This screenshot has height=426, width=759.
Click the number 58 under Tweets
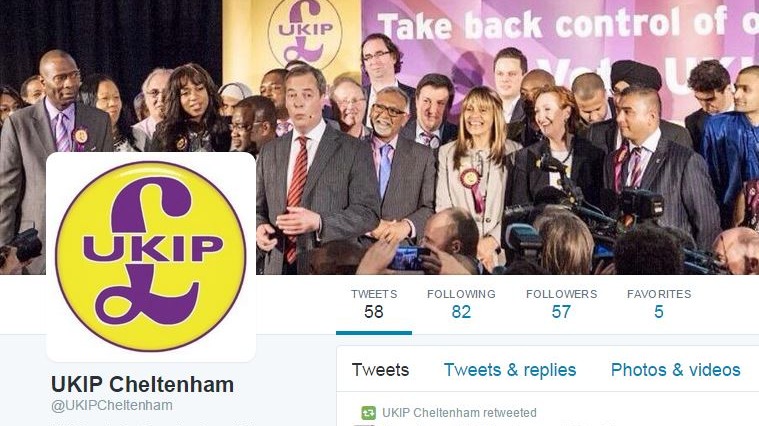pyautogui.click(x=374, y=312)
